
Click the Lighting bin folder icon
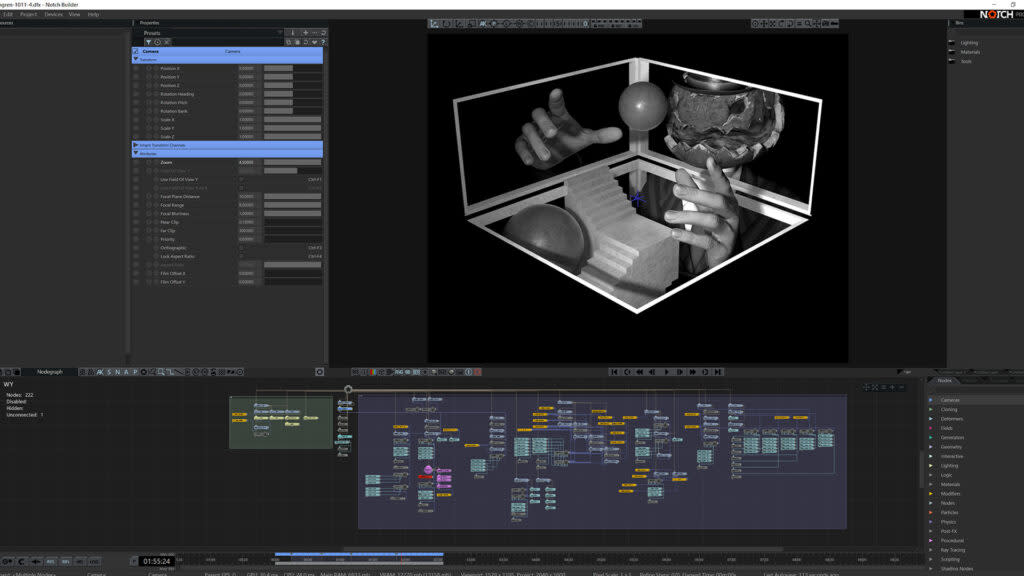tap(953, 43)
